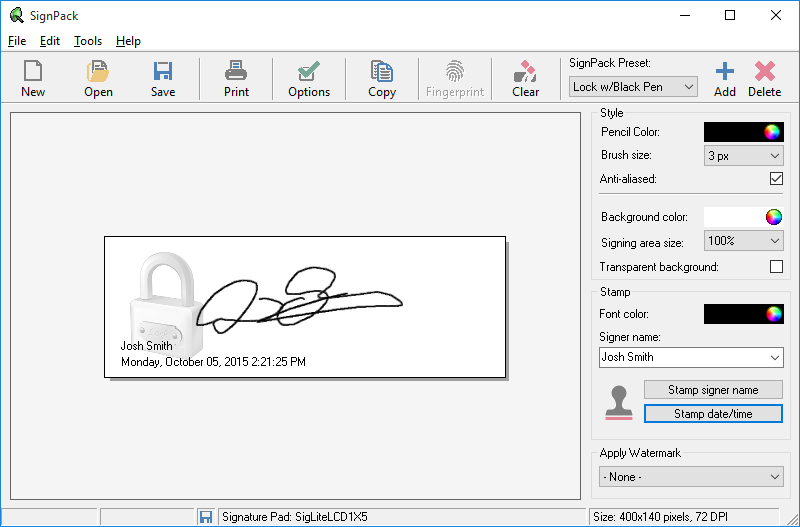Viewport: 800px width, 527px height.
Task: Click the lock image in signature area
Action: 166,304
